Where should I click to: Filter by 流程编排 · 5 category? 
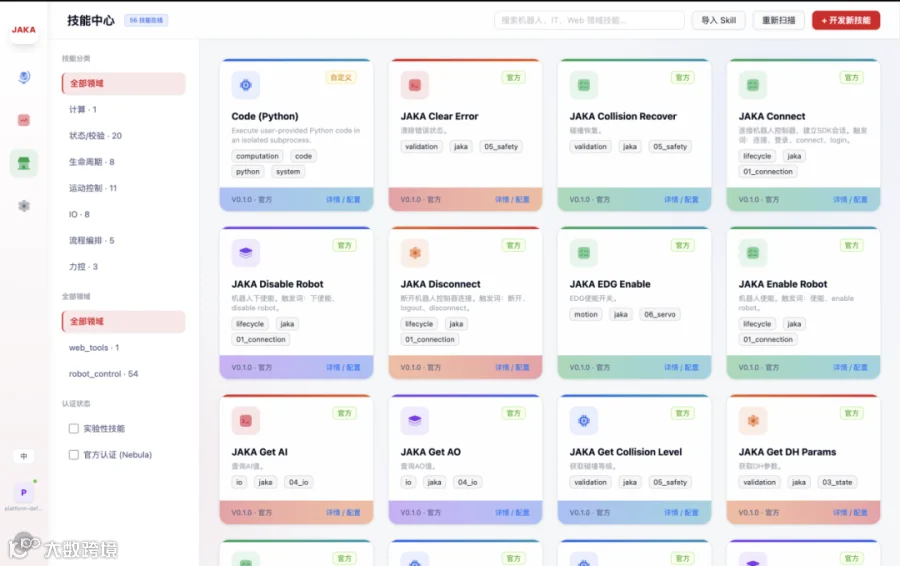tap(123, 241)
